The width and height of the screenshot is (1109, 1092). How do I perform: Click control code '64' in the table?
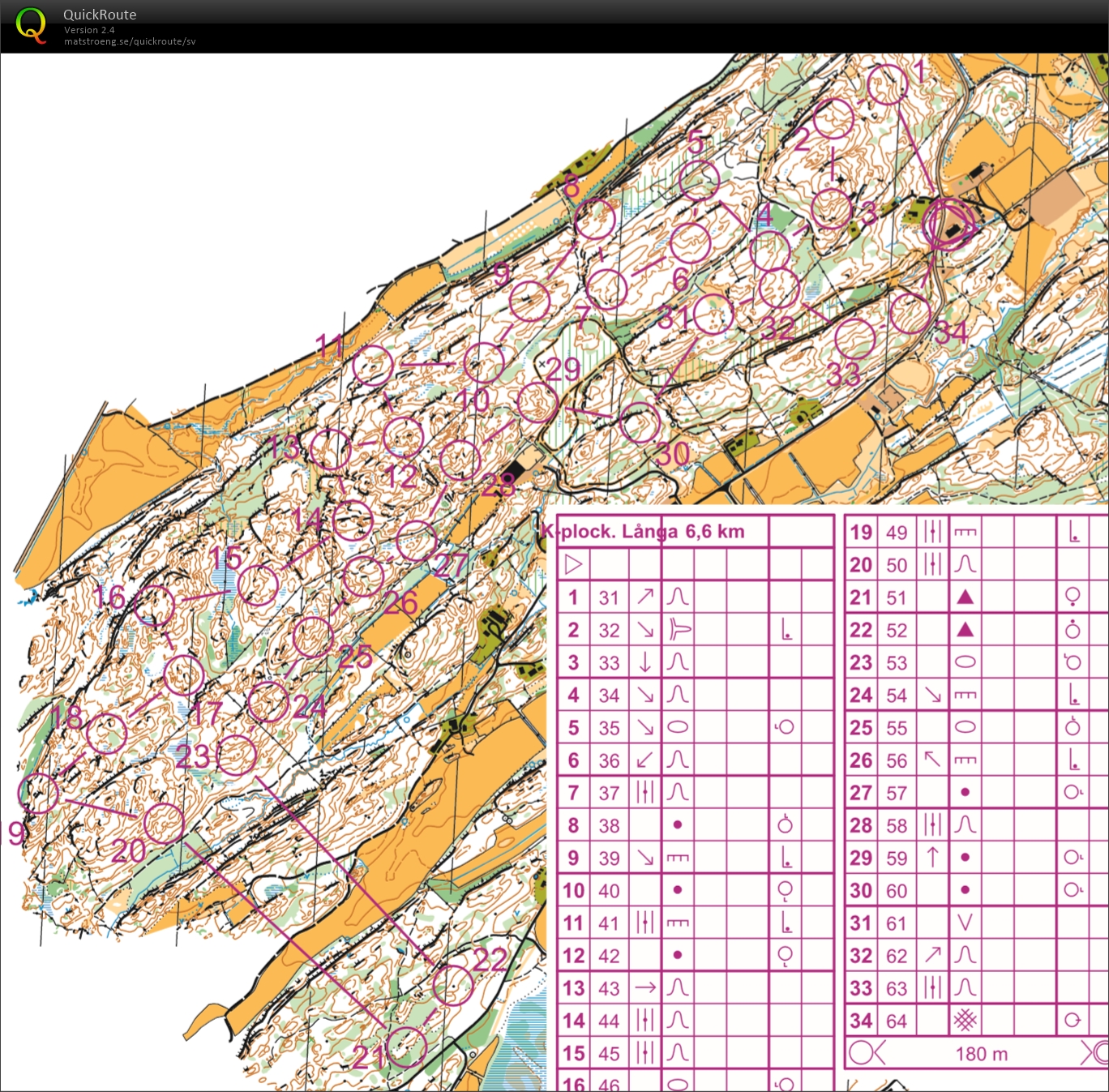[x=897, y=1021]
